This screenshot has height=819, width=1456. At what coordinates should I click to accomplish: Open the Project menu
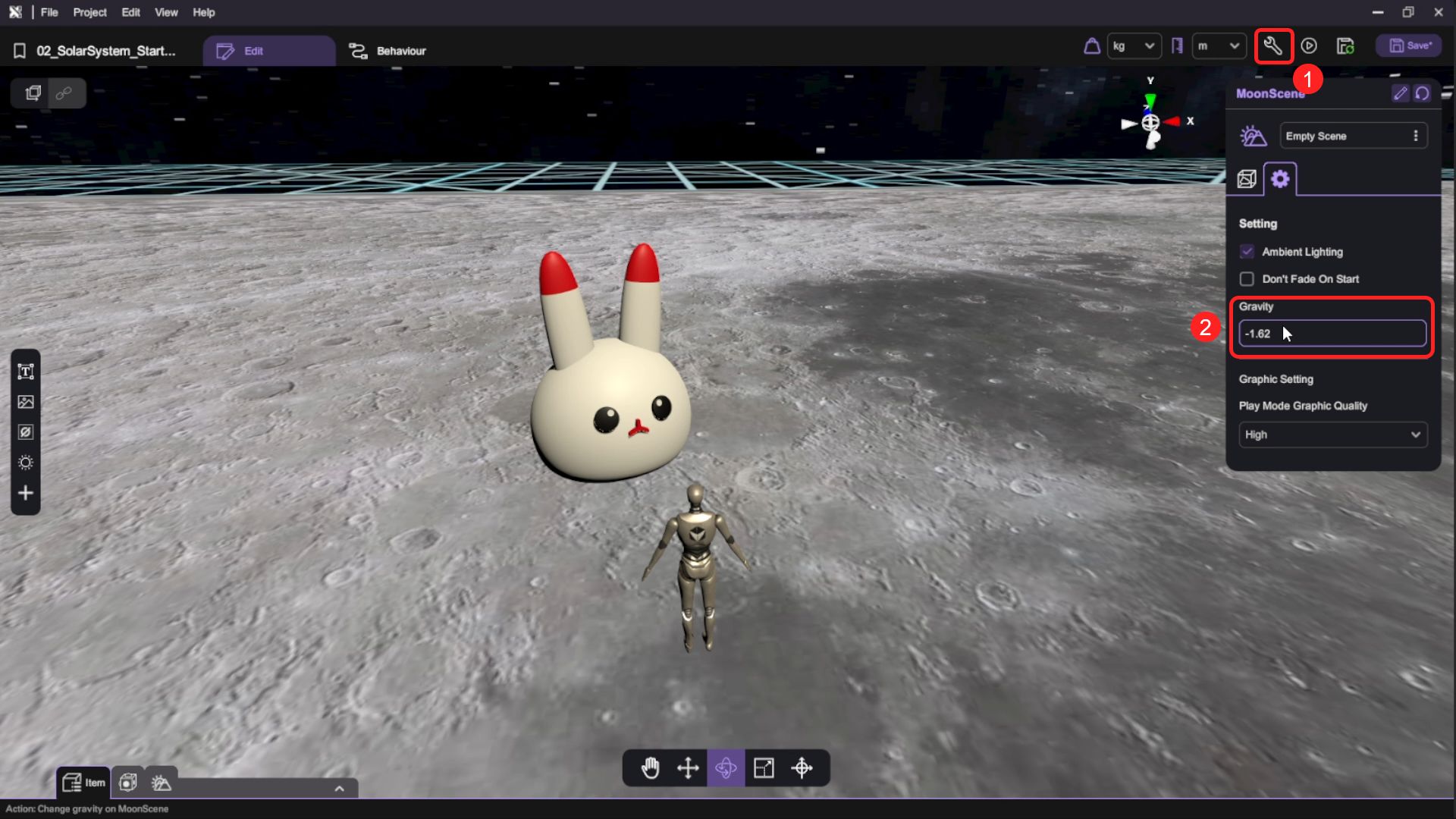(89, 12)
